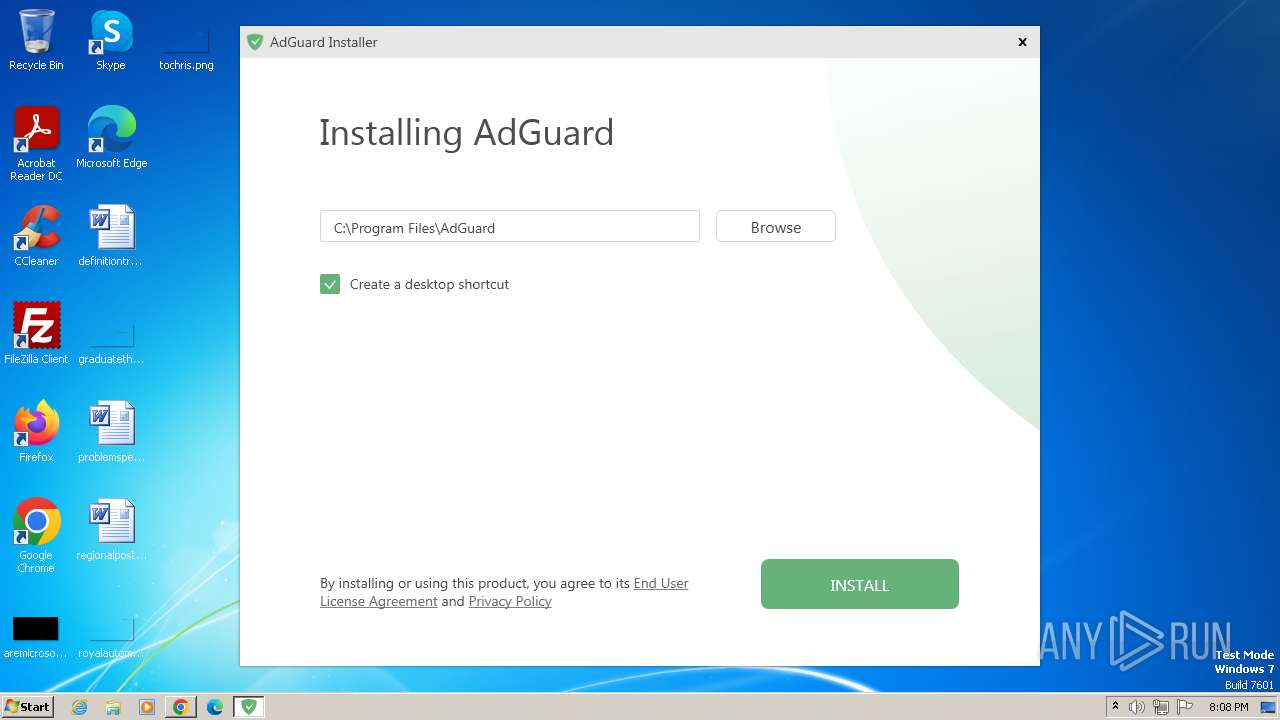Select the aremicroso... desktop file
Image resolution: width=1280 pixels, height=720 pixels.
click(x=36, y=636)
